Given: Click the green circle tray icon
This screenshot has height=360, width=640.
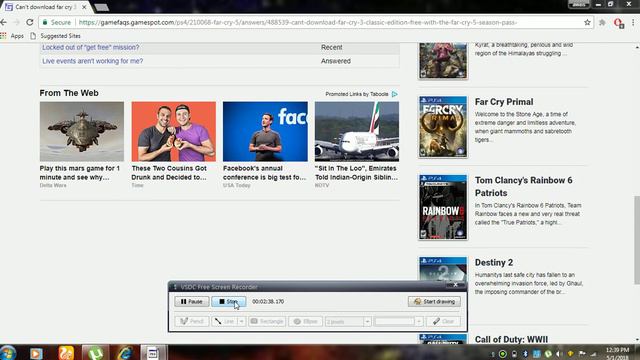Looking at the screenshot, I should point(503,354).
